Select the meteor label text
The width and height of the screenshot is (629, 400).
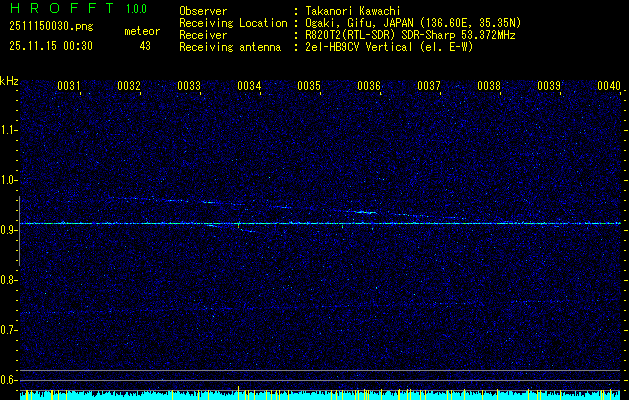142,31
